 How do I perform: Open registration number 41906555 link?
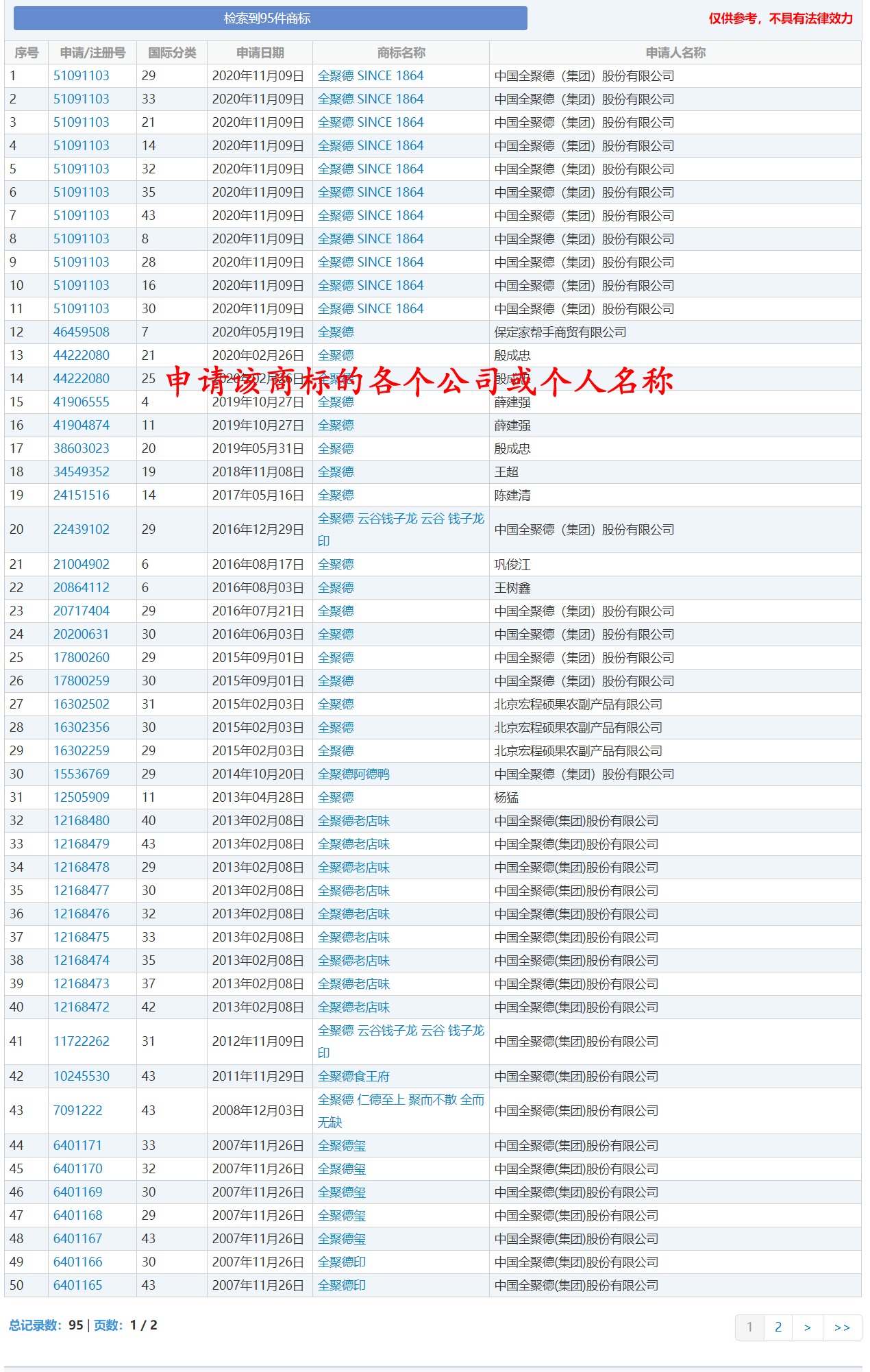tap(82, 402)
